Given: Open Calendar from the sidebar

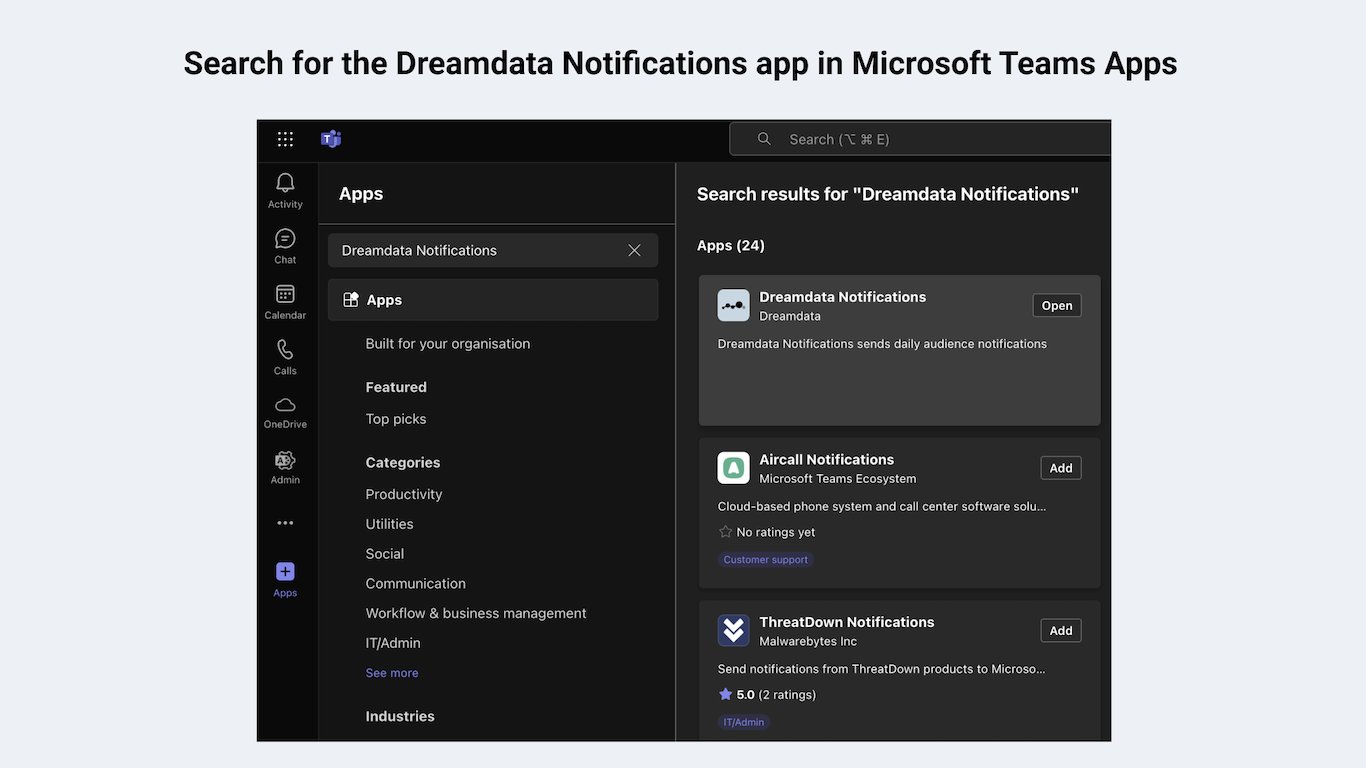Looking at the screenshot, I should [285, 302].
